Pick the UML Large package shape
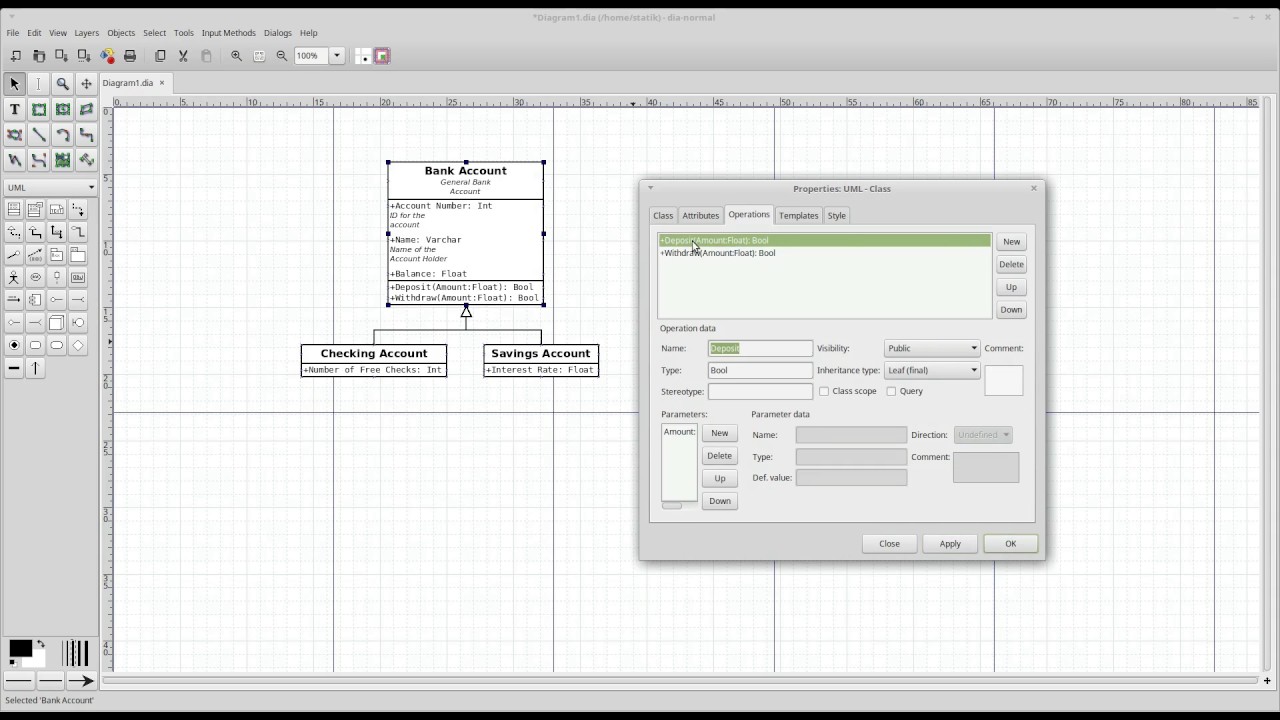The width and height of the screenshot is (1280, 720). (78, 255)
